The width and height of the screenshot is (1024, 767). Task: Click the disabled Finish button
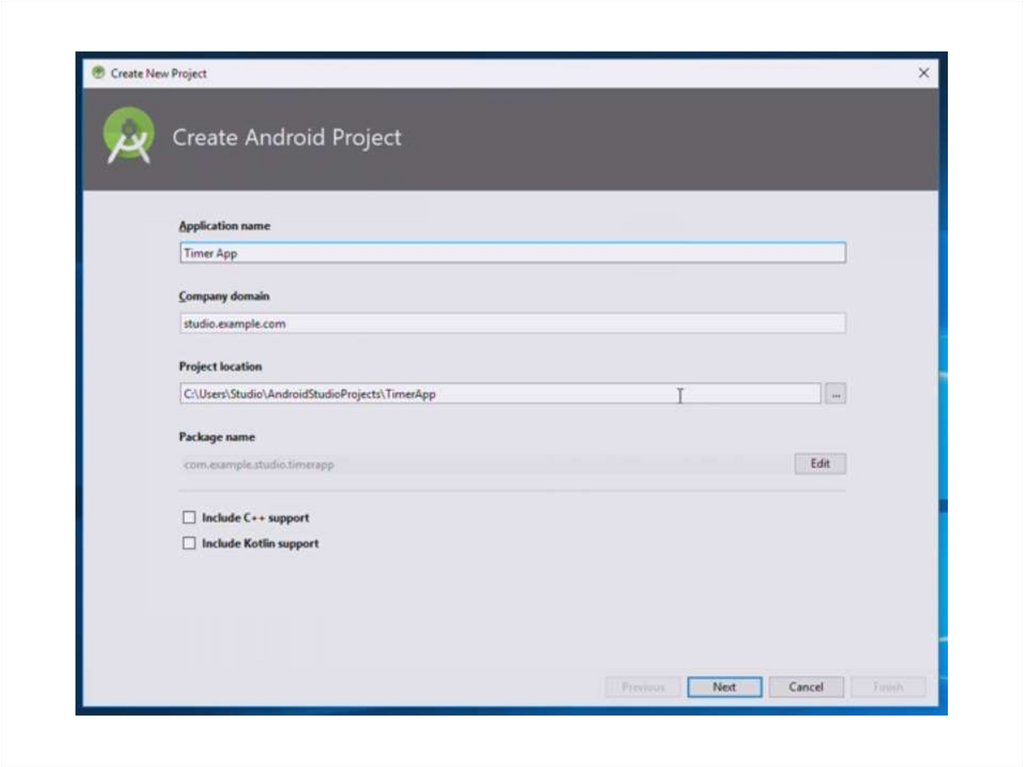point(888,687)
